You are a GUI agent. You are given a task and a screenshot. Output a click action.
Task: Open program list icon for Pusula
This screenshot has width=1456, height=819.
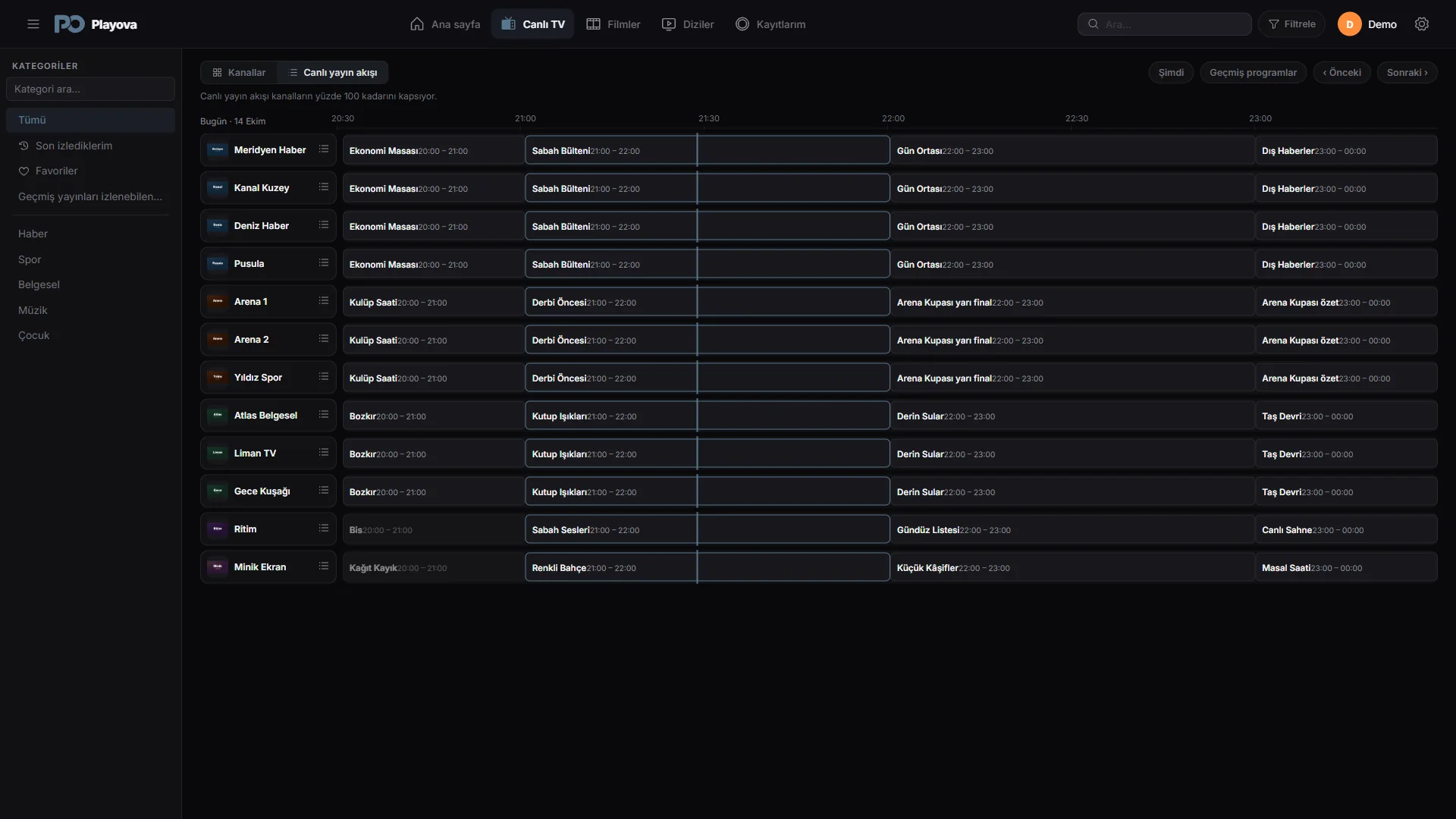324,263
